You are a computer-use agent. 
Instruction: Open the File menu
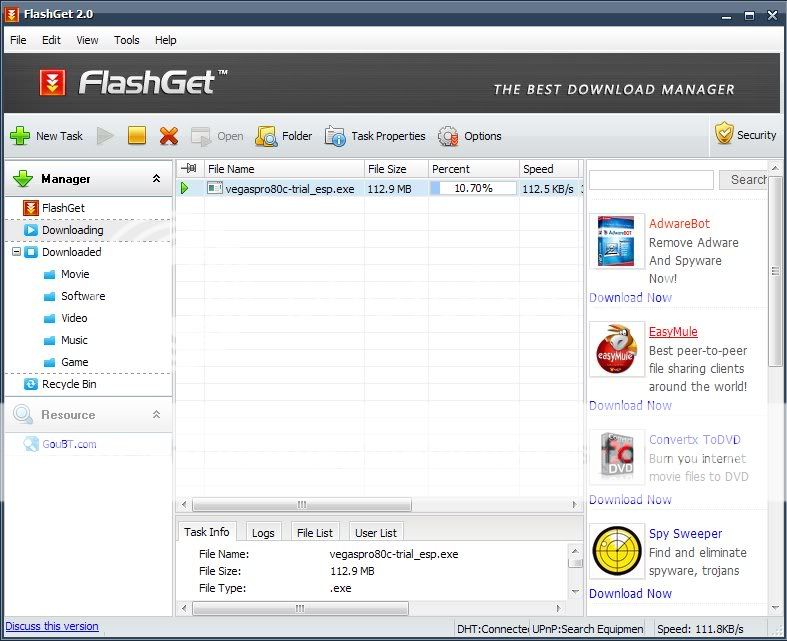18,40
